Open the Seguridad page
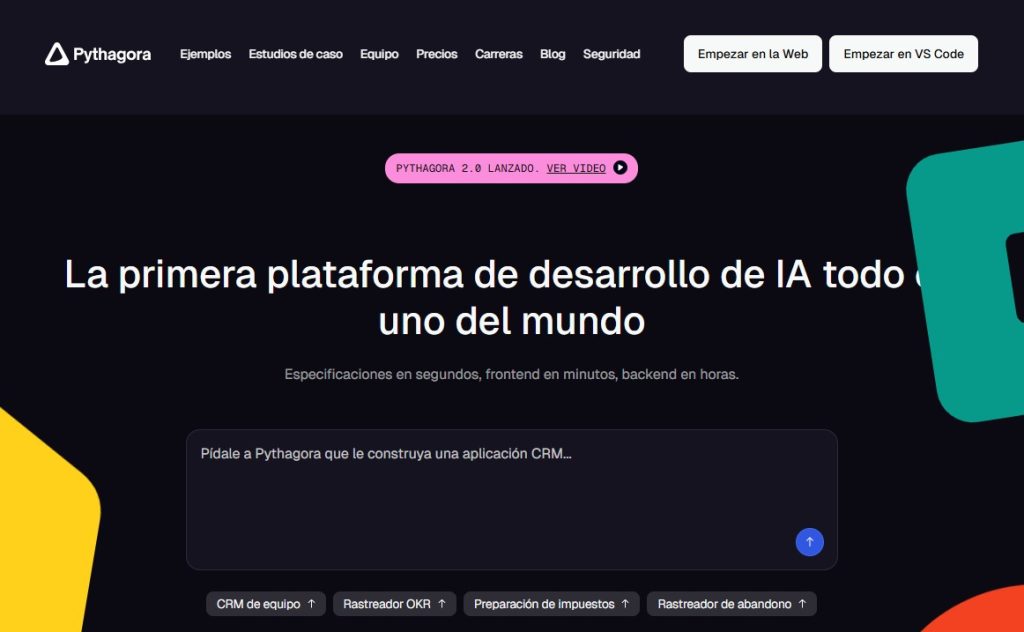The image size is (1024, 632). point(611,54)
